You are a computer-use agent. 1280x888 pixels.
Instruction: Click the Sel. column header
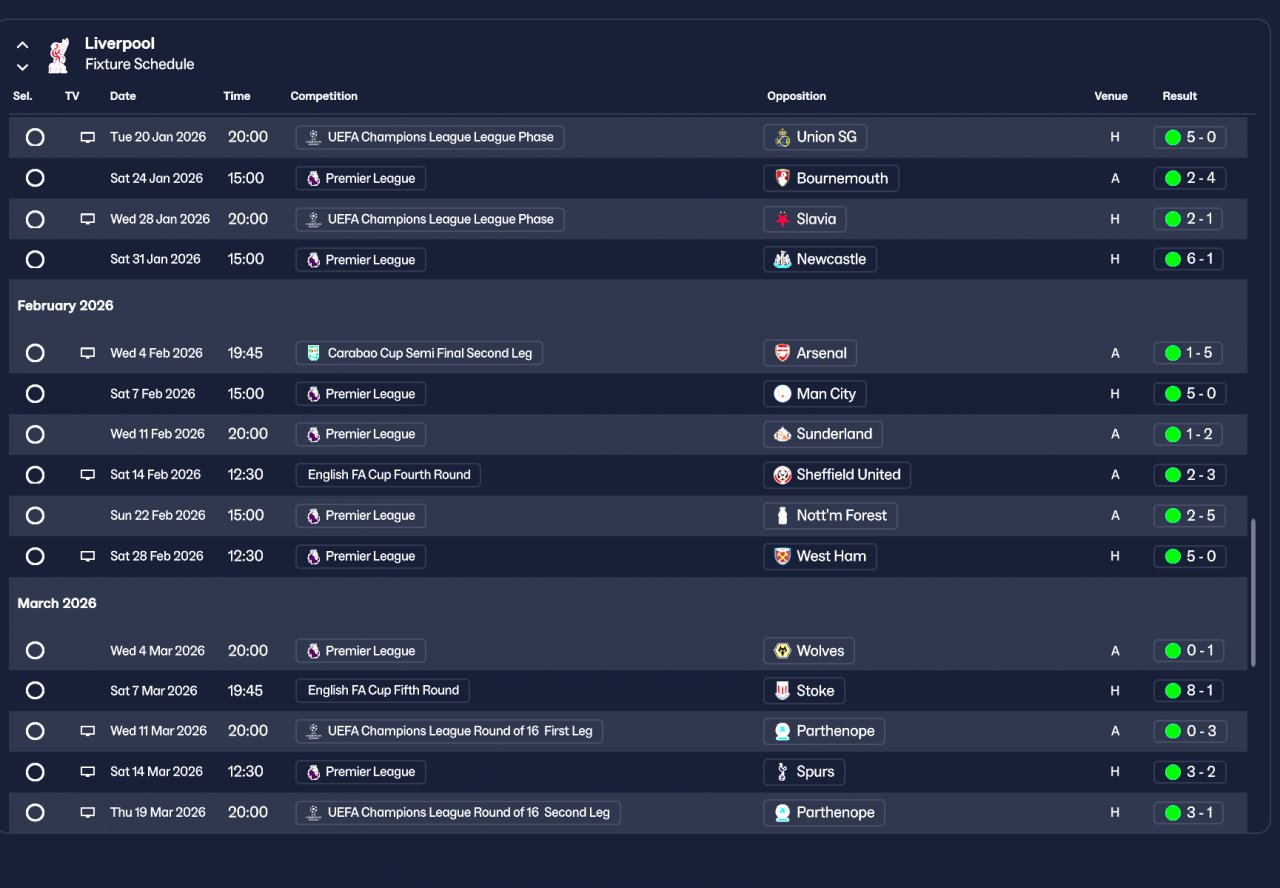23,96
